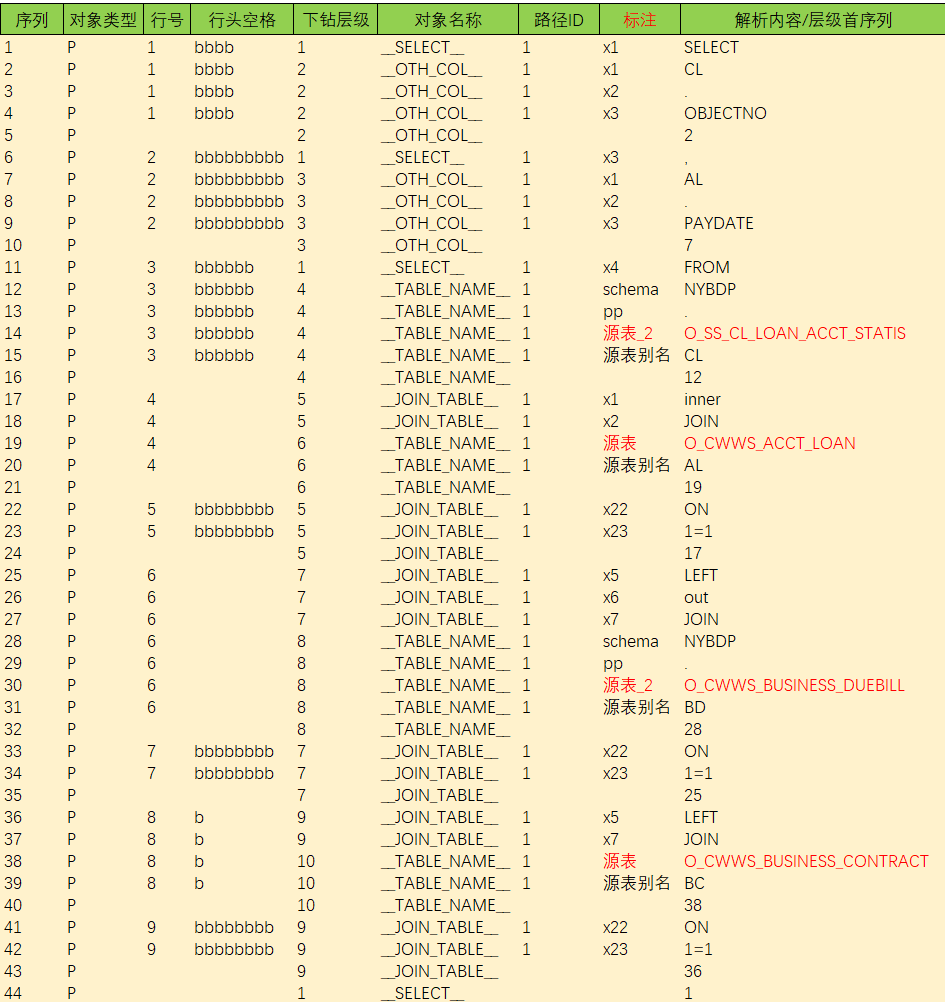Click the source table alias BC cell
This screenshot has height=1005, width=945.
[694, 883]
